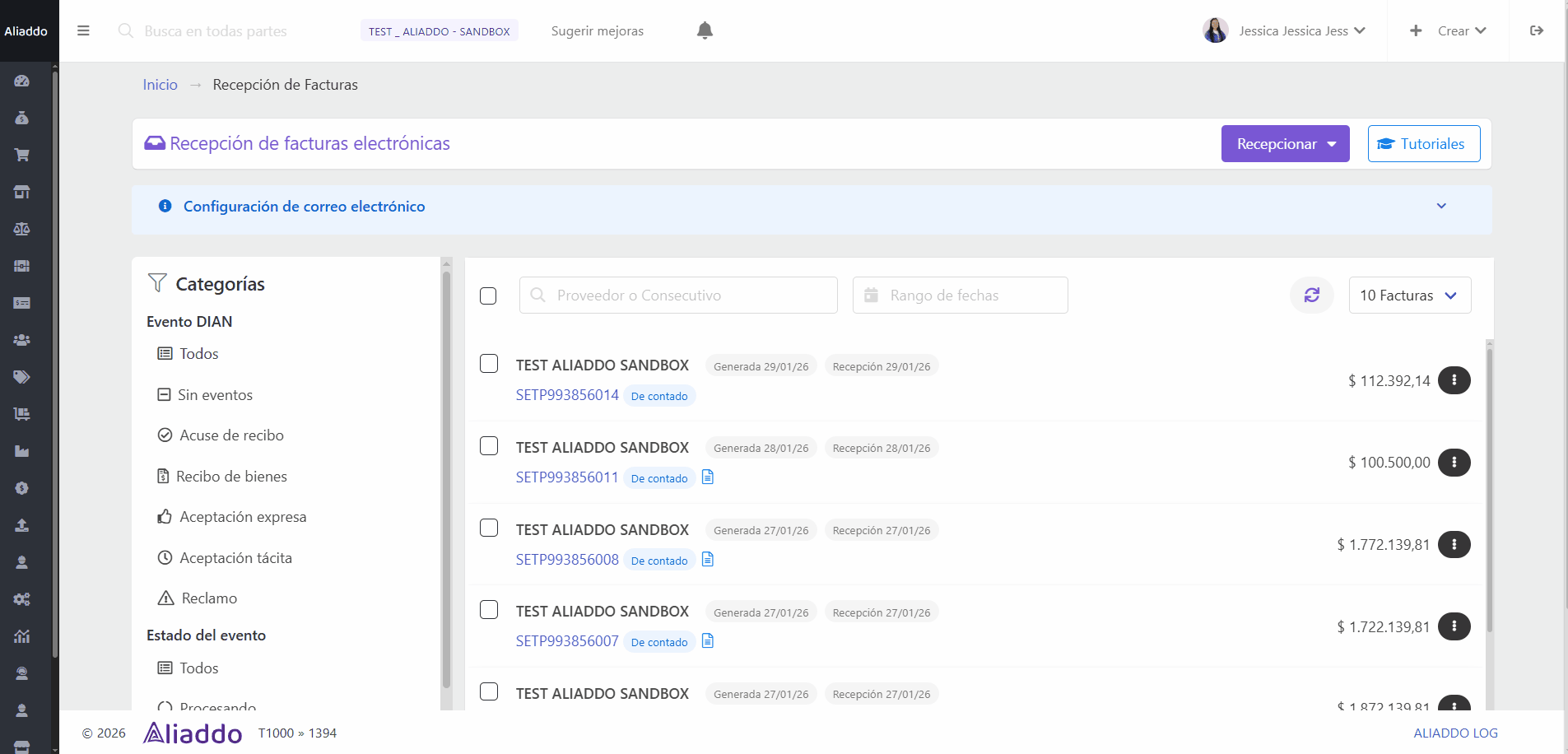Check the box for invoice SETP993856014

click(x=489, y=364)
